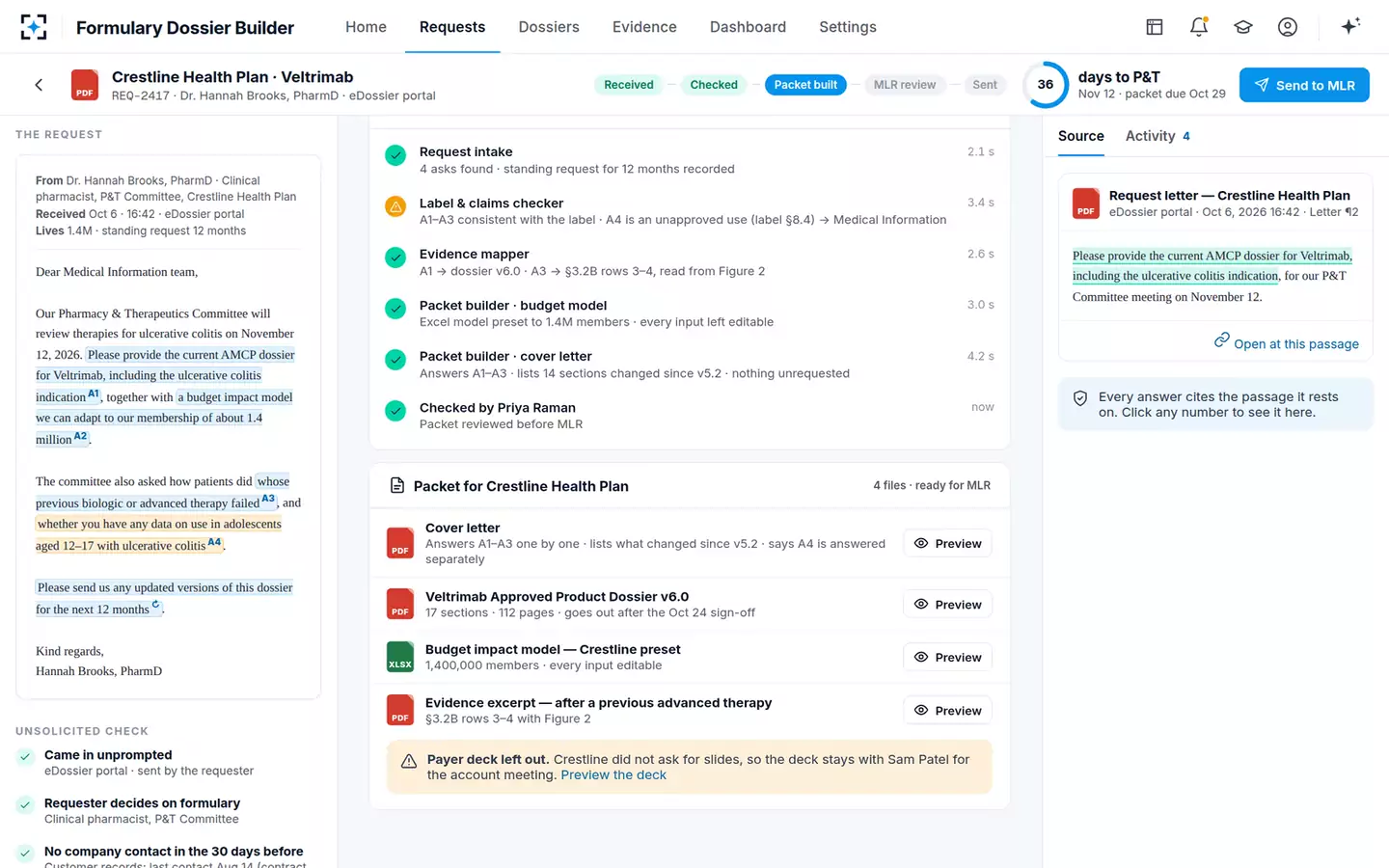Click the Formulary Dossier Builder logo icon
Viewport: 1389px width, 868px height.
point(34,27)
